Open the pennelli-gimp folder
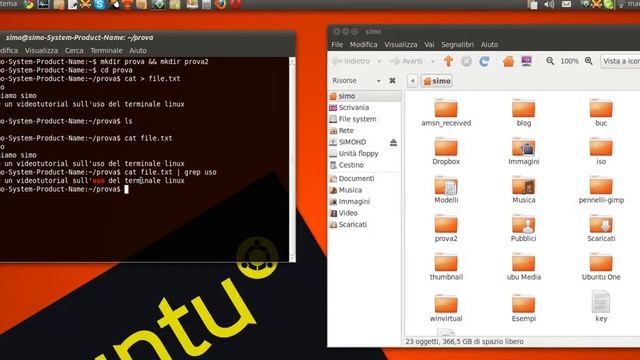The image size is (640, 360). [x=601, y=190]
